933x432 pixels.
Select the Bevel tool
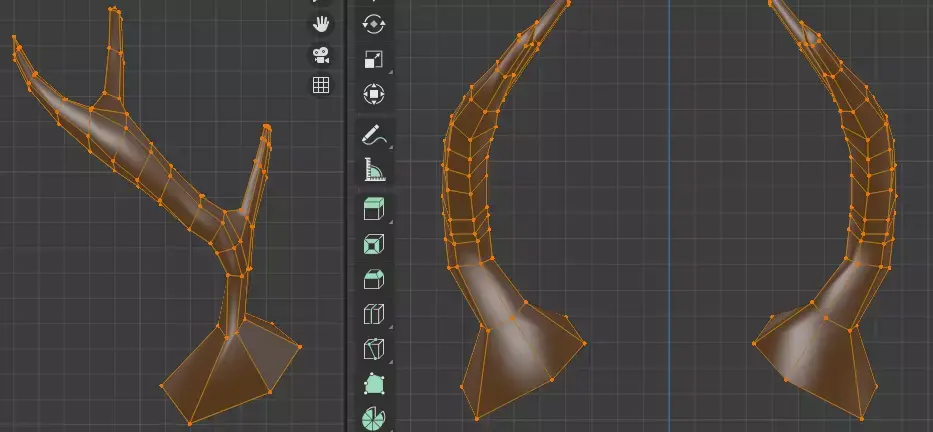click(x=374, y=279)
